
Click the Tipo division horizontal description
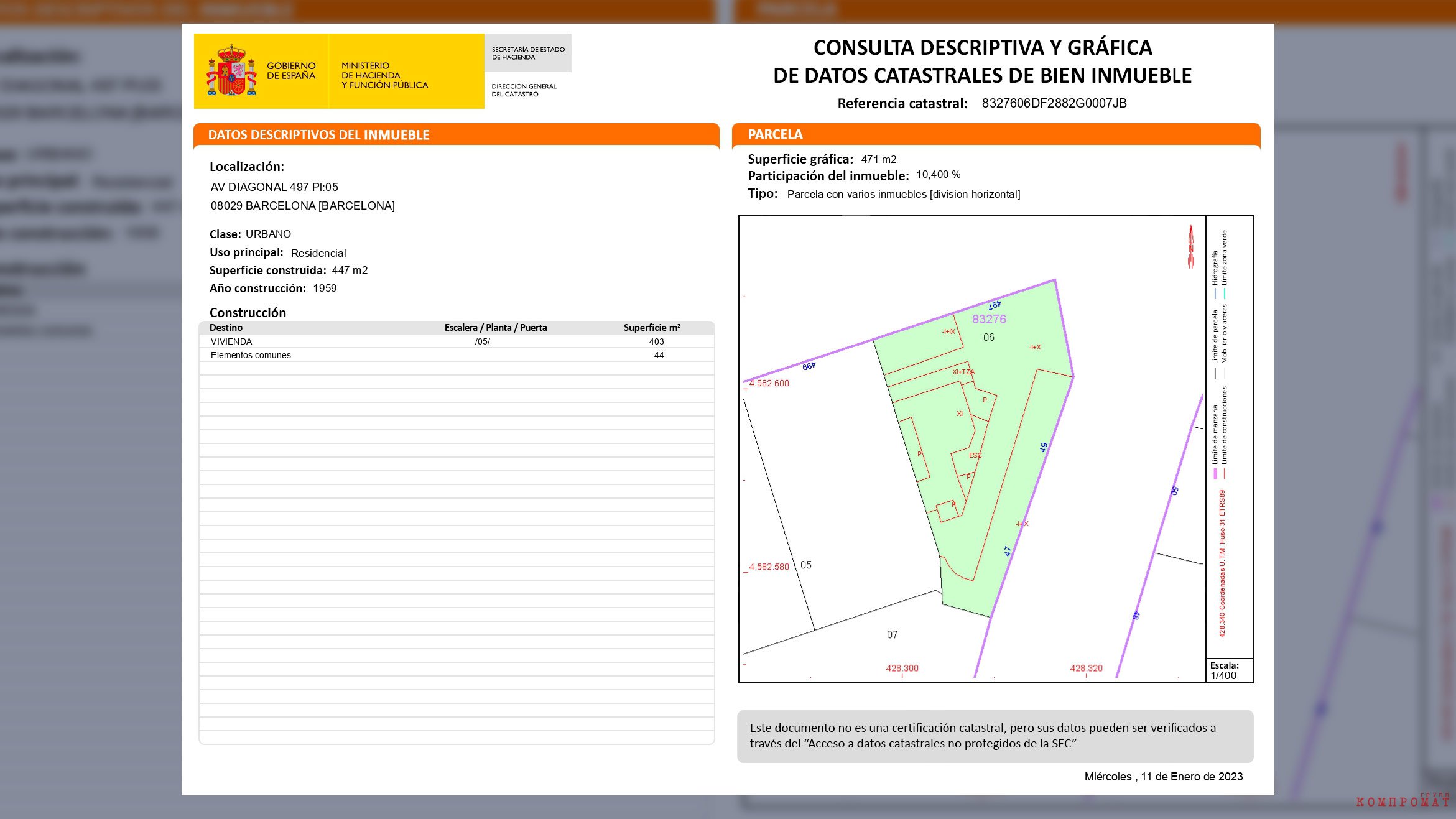click(x=903, y=194)
